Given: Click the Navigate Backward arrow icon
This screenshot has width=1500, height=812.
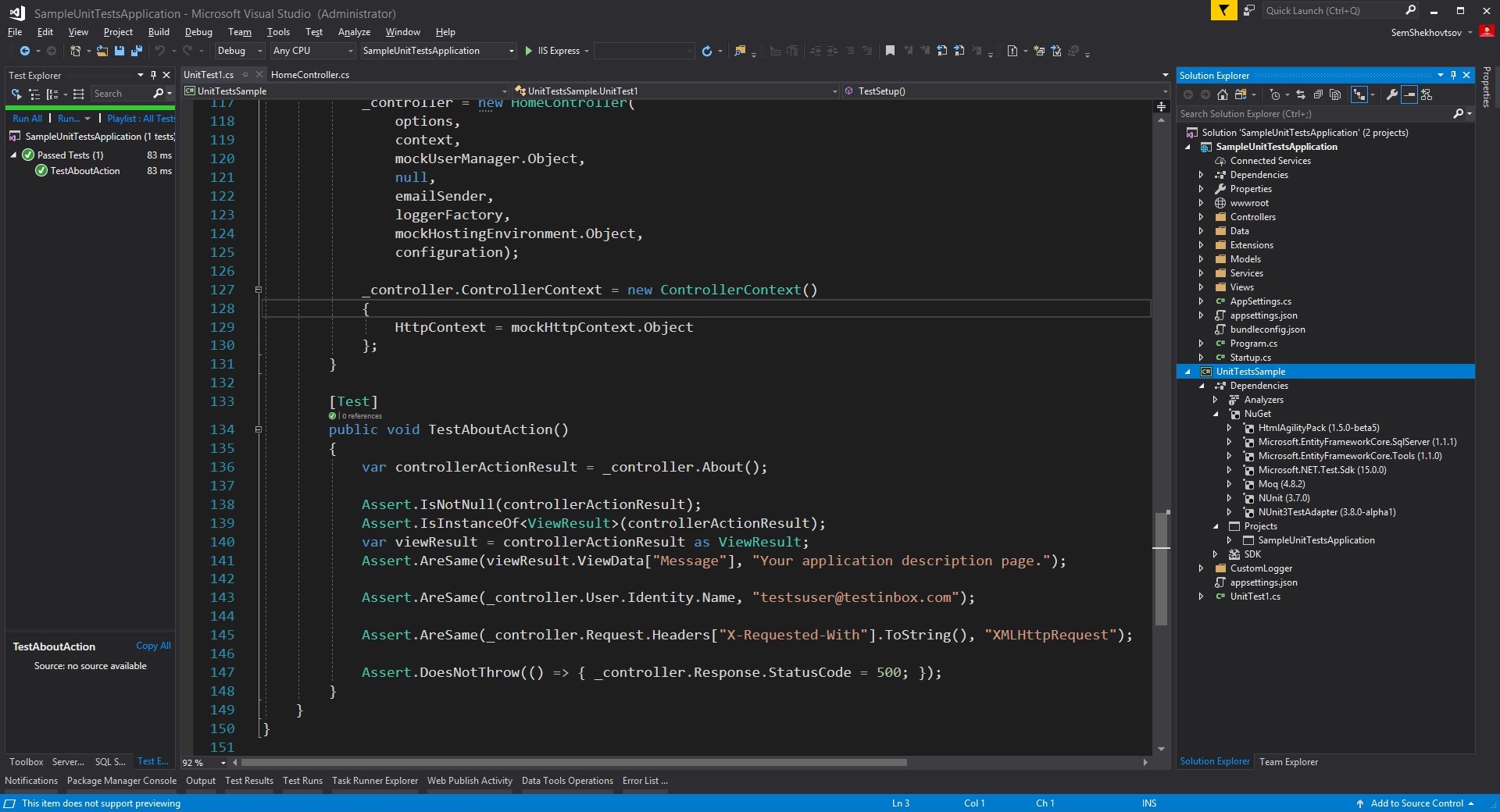Looking at the screenshot, I should (x=25, y=51).
